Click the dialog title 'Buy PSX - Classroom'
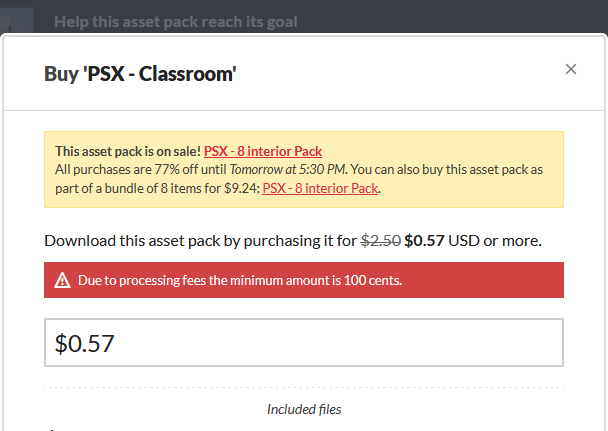Screen dimensions: 608x431 [140, 73]
